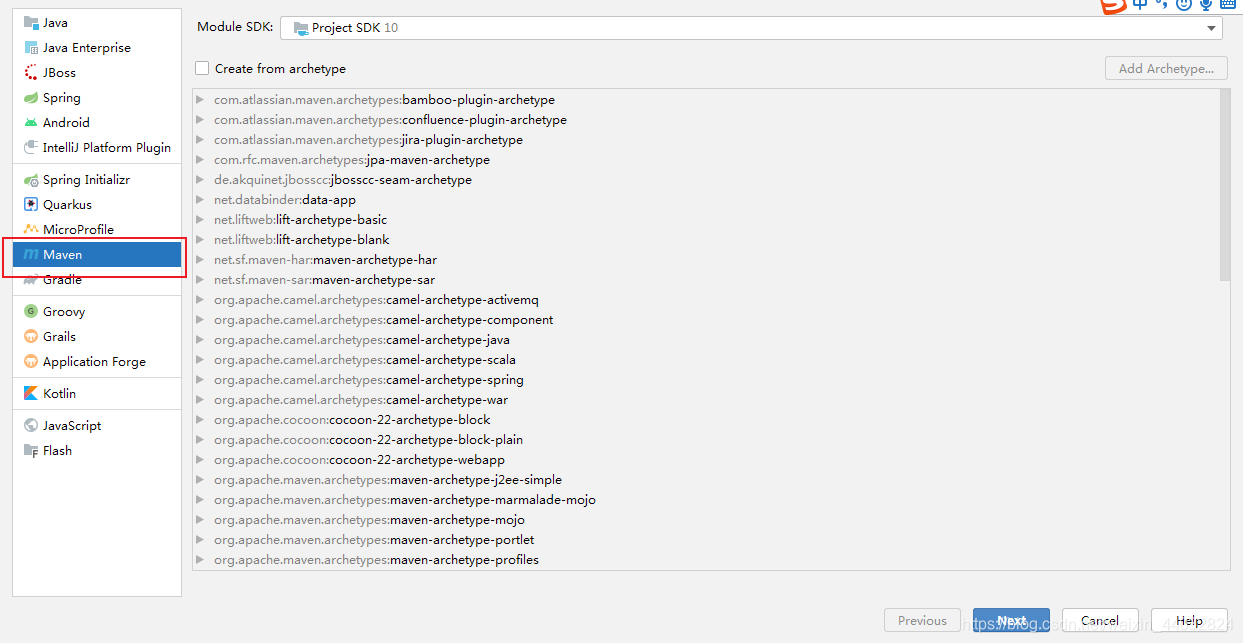Select Spring project type
Screen dimensions: 1243x643
97,97
